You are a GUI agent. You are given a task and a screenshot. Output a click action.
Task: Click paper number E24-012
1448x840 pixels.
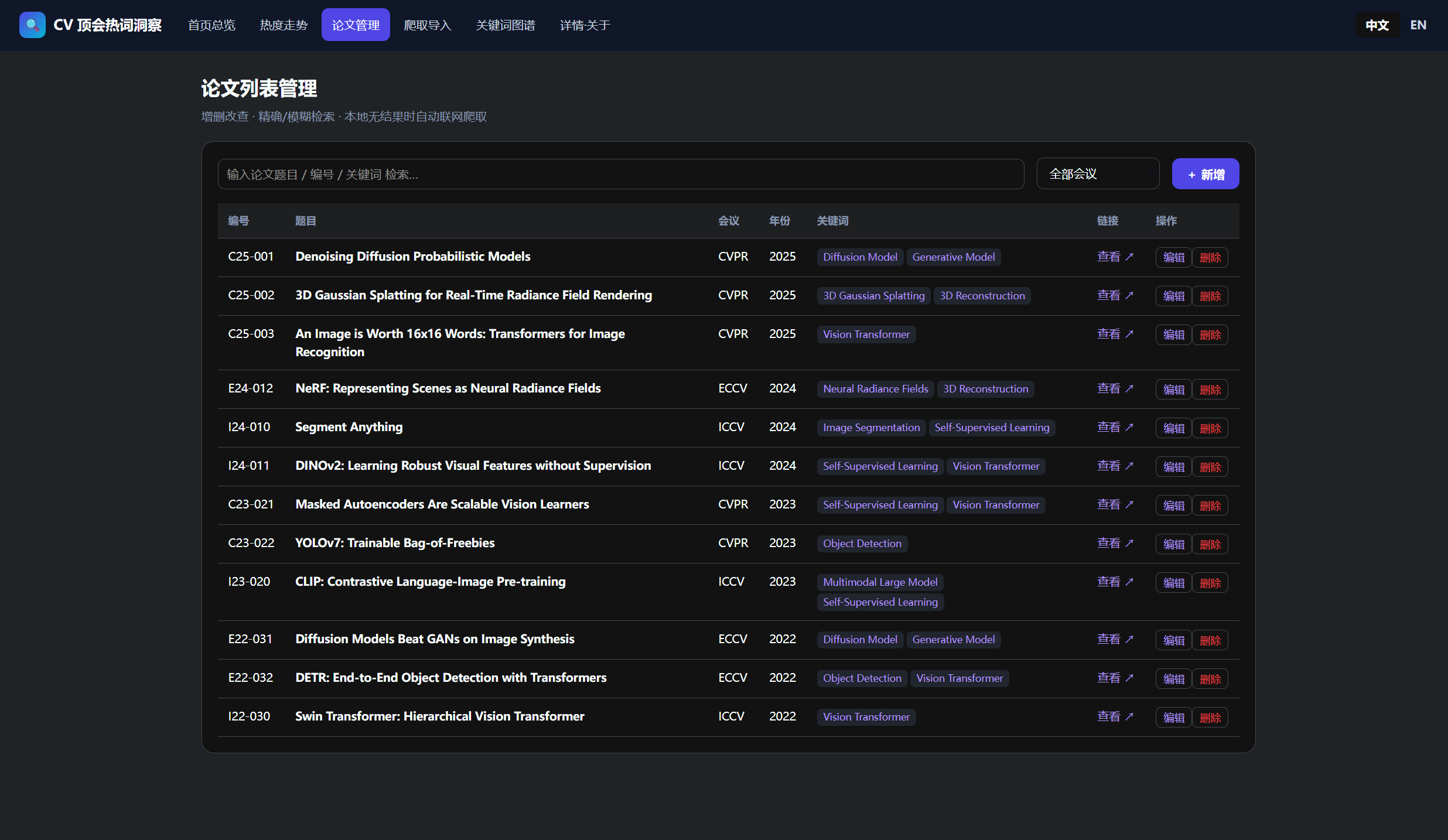click(251, 388)
